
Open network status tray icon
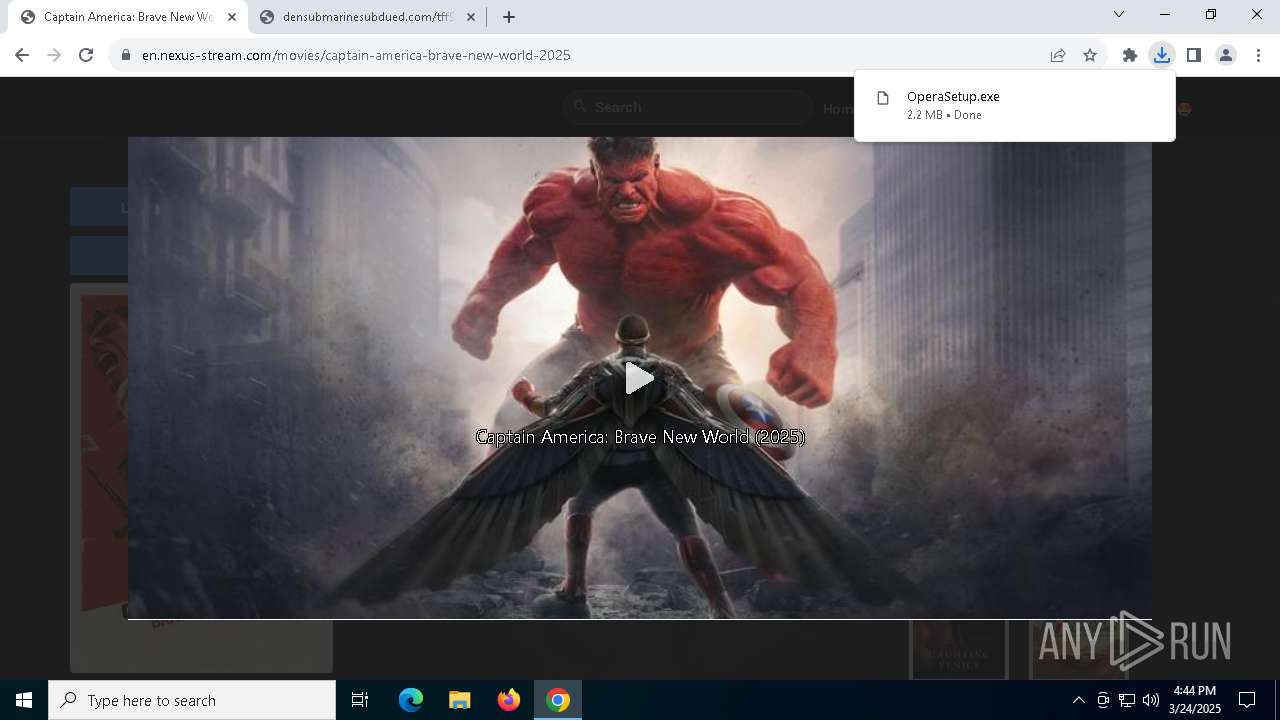tap(1127, 700)
